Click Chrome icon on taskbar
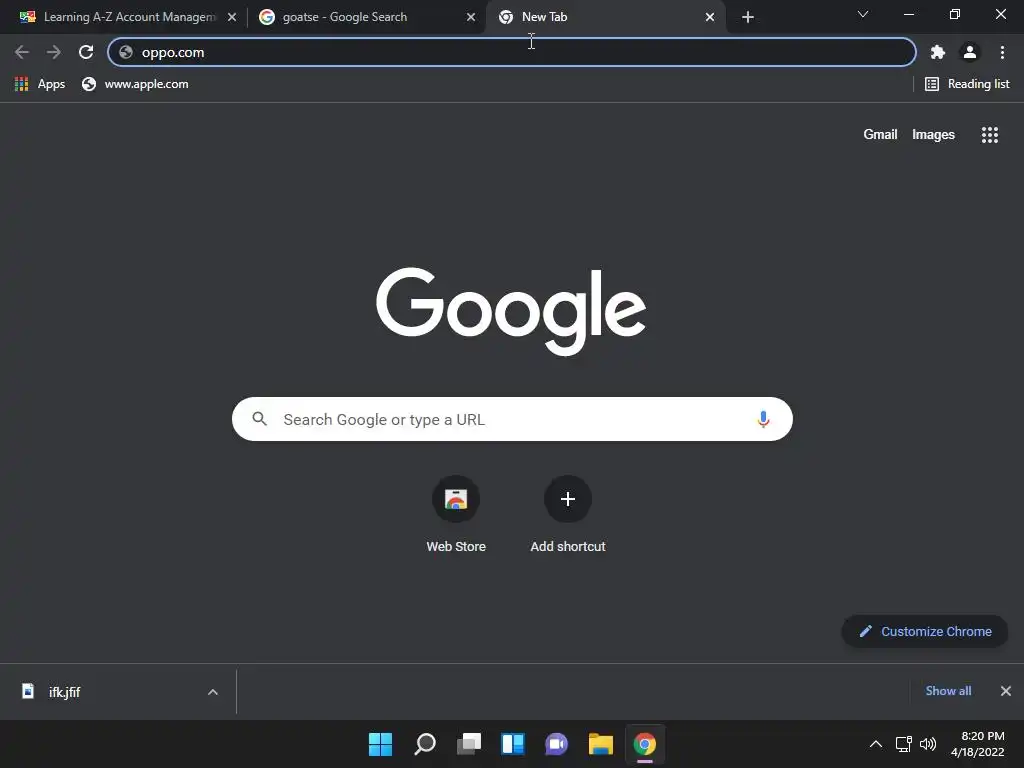The width and height of the screenshot is (1024, 768). click(x=645, y=744)
